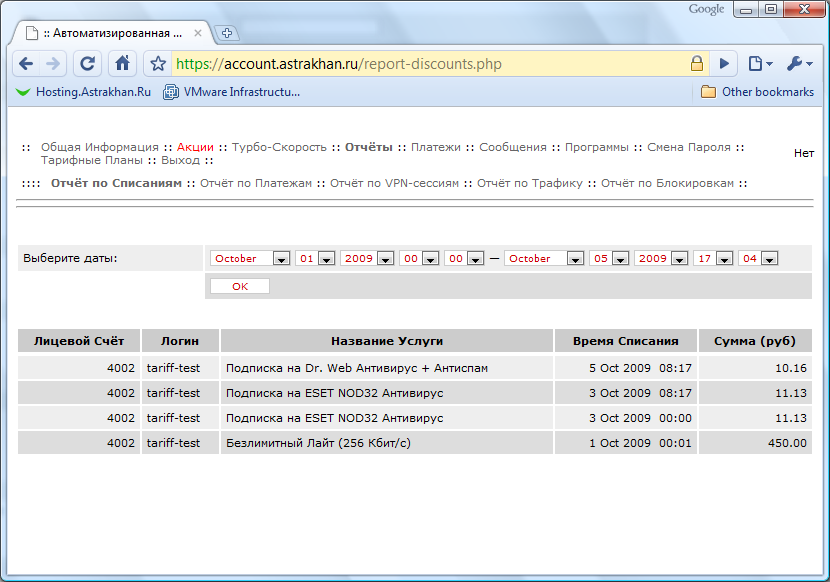Screen dimensions: 830x582
Task: Click the amount 450.00
Action: coord(787,443)
